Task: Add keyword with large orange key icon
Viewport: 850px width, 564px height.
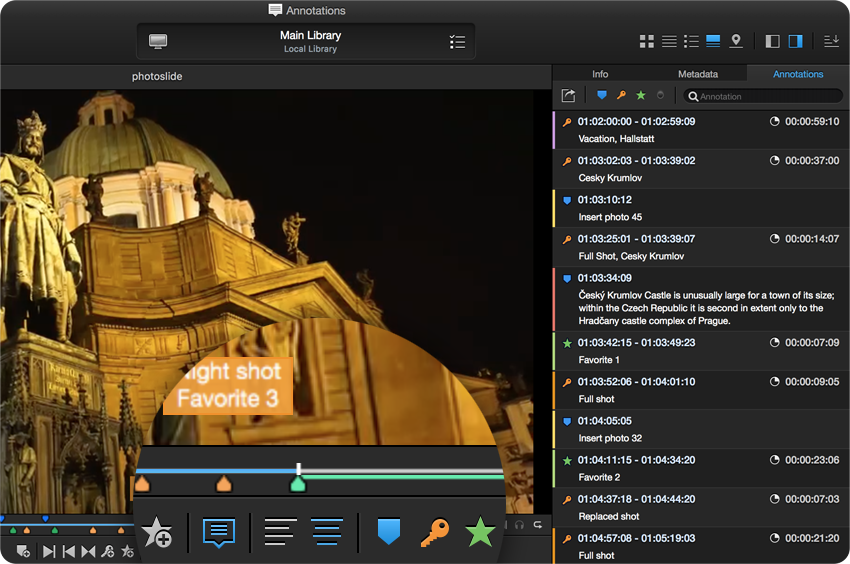Action: coord(435,532)
